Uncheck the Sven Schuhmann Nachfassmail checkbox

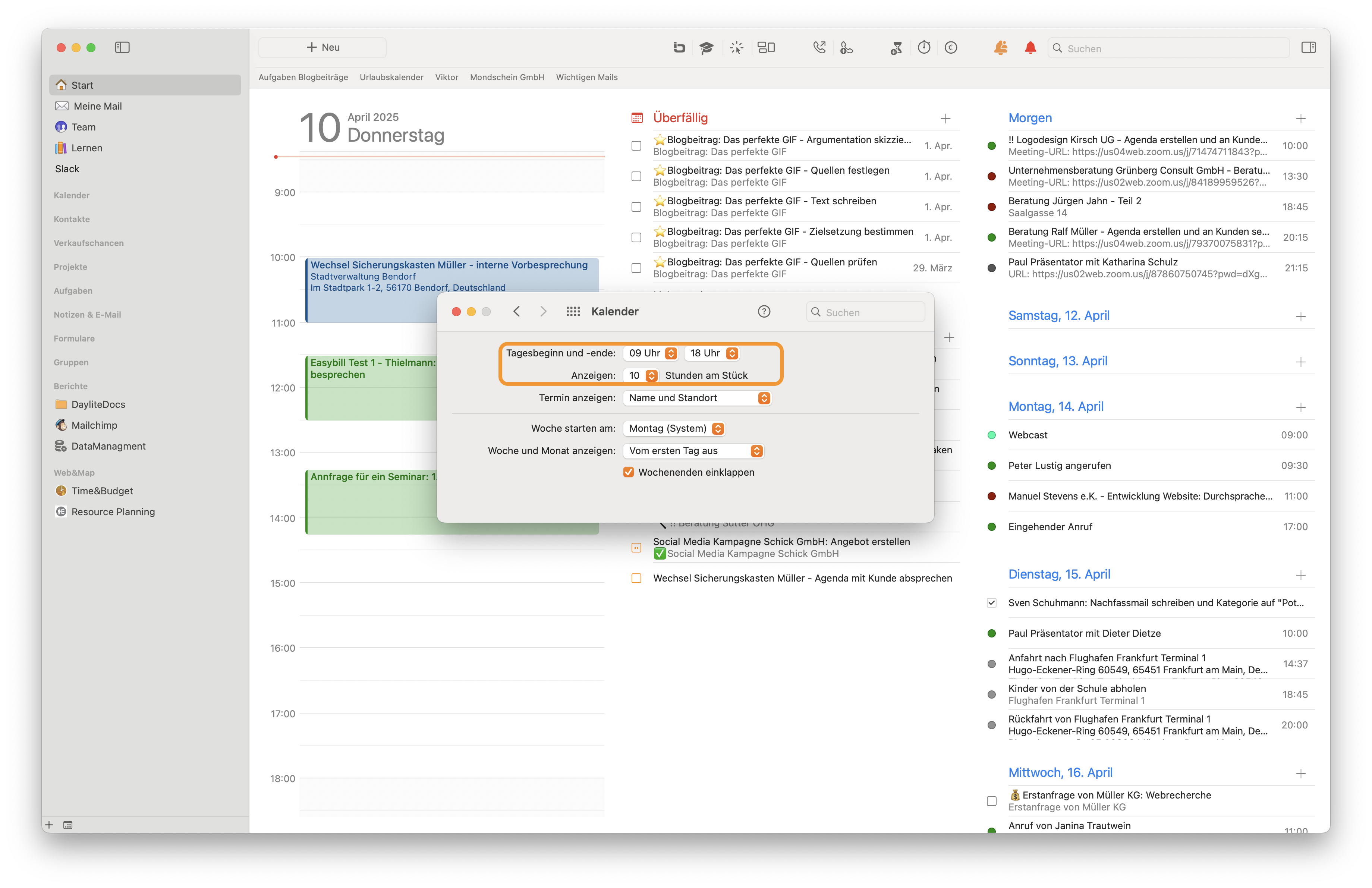pos(991,603)
